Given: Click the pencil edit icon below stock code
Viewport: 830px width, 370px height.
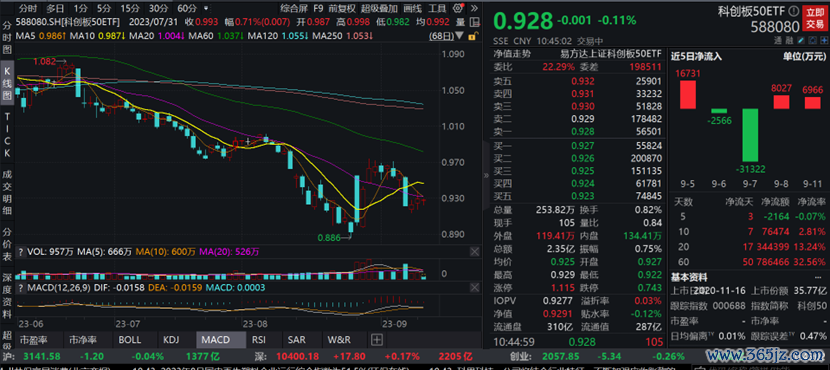Looking at the screenshot, I should 801,40.
